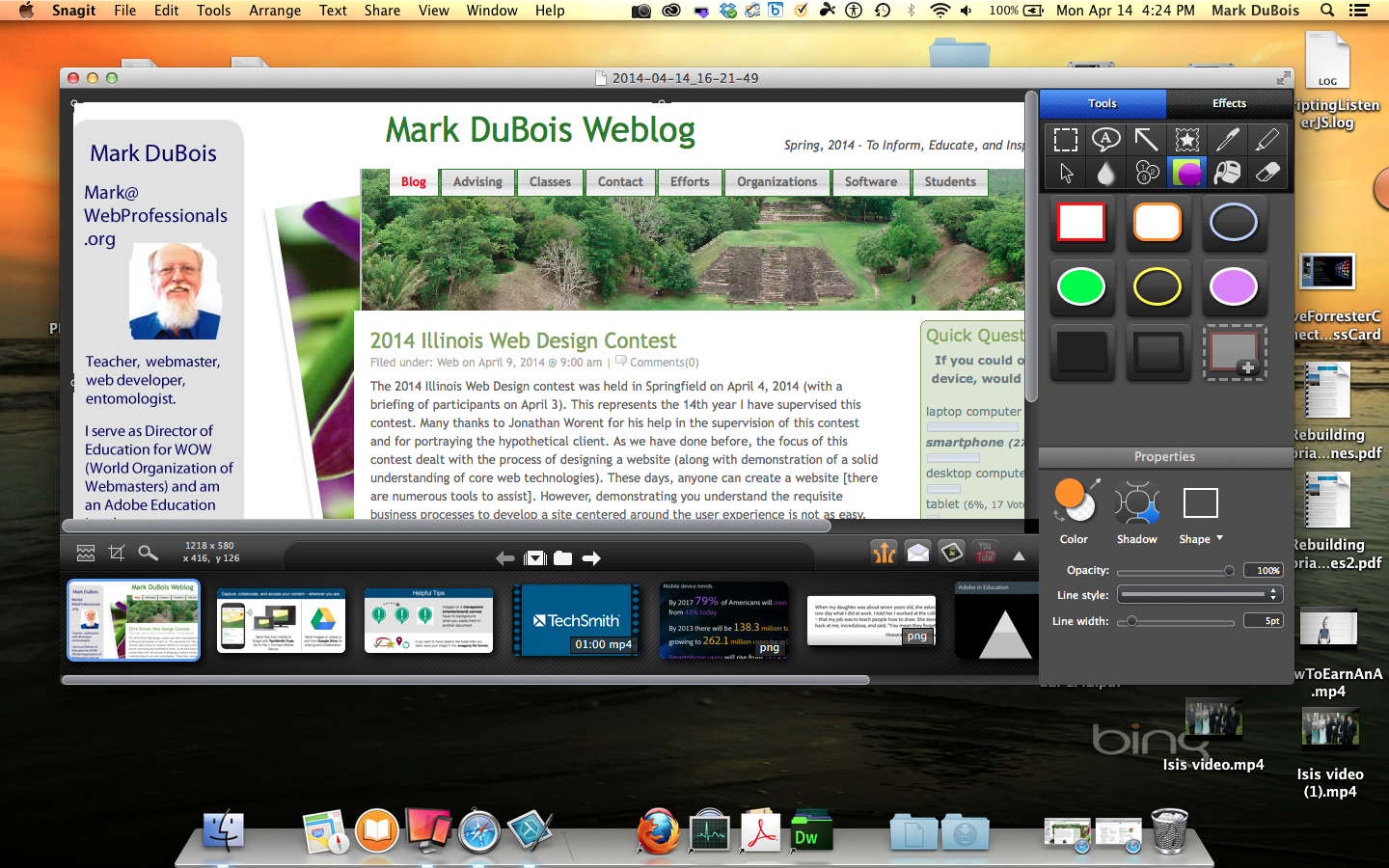Open the folder icon in tray toolbar
The width and height of the screenshot is (1389, 868).
563,558
